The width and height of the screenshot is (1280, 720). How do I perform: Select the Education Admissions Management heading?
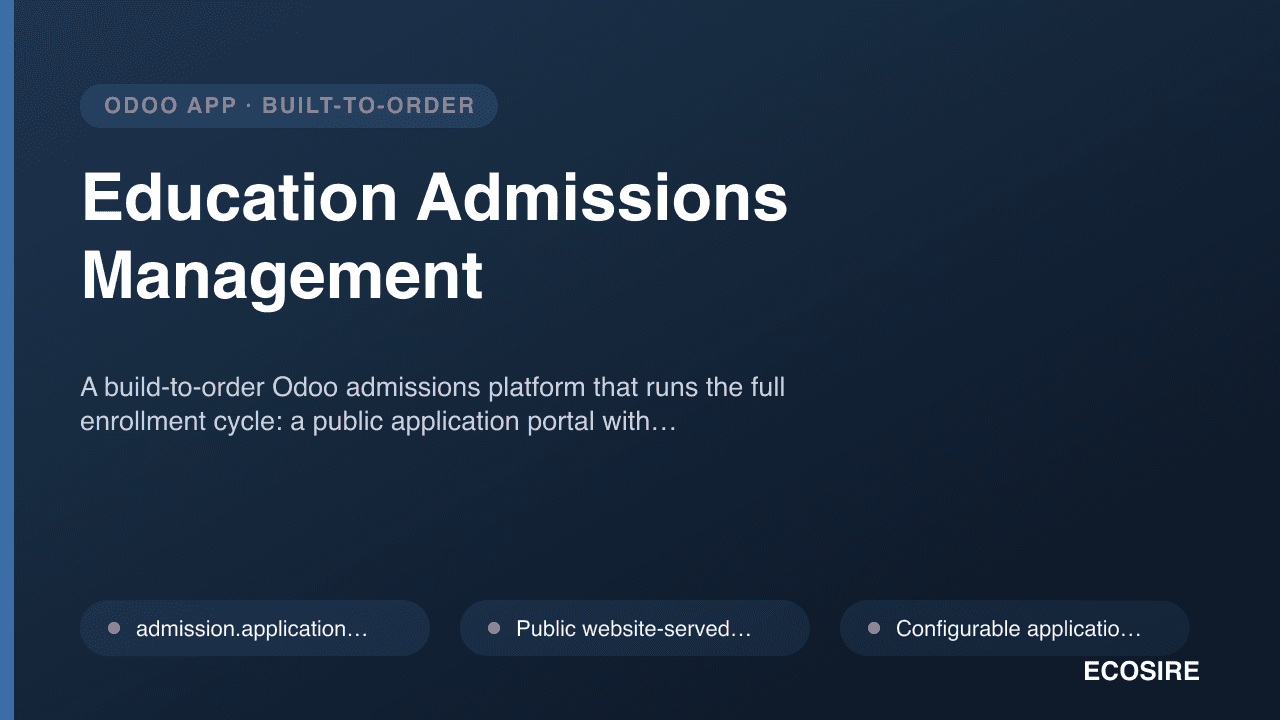coord(435,237)
